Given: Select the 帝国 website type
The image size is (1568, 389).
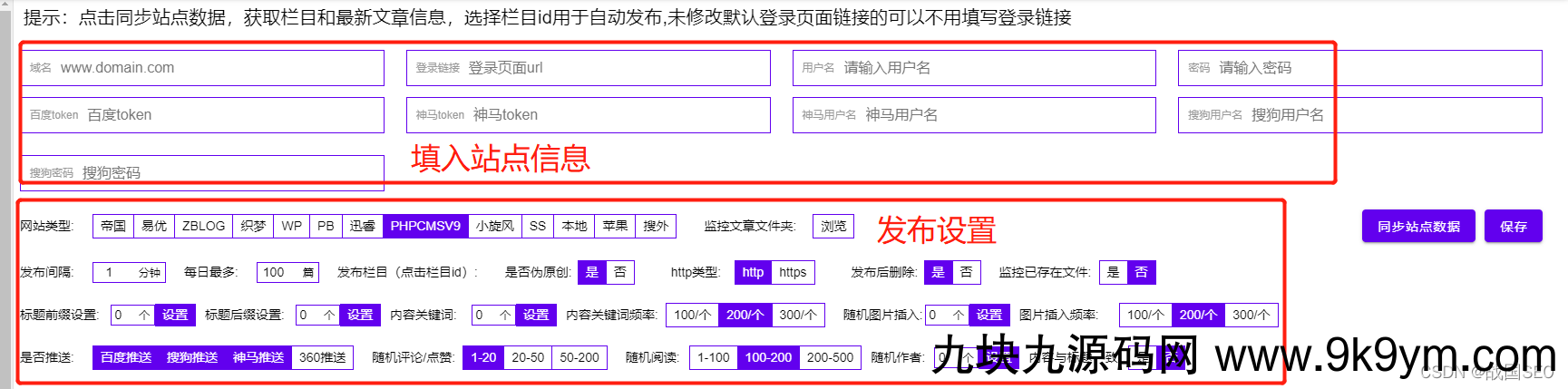Looking at the screenshot, I should 113,226.
